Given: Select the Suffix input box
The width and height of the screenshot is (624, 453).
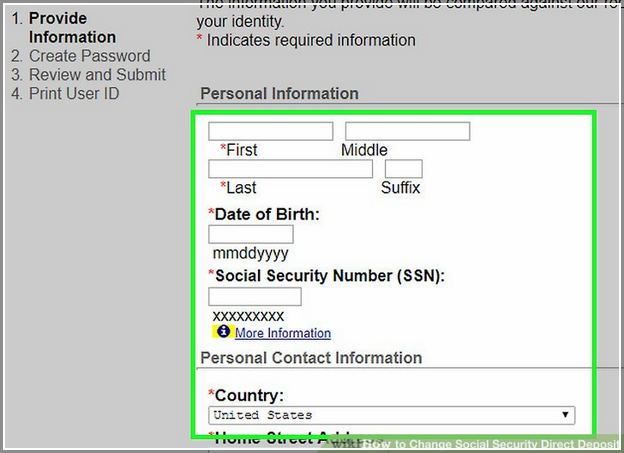Looking at the screenshot, I should click(404, 169).
